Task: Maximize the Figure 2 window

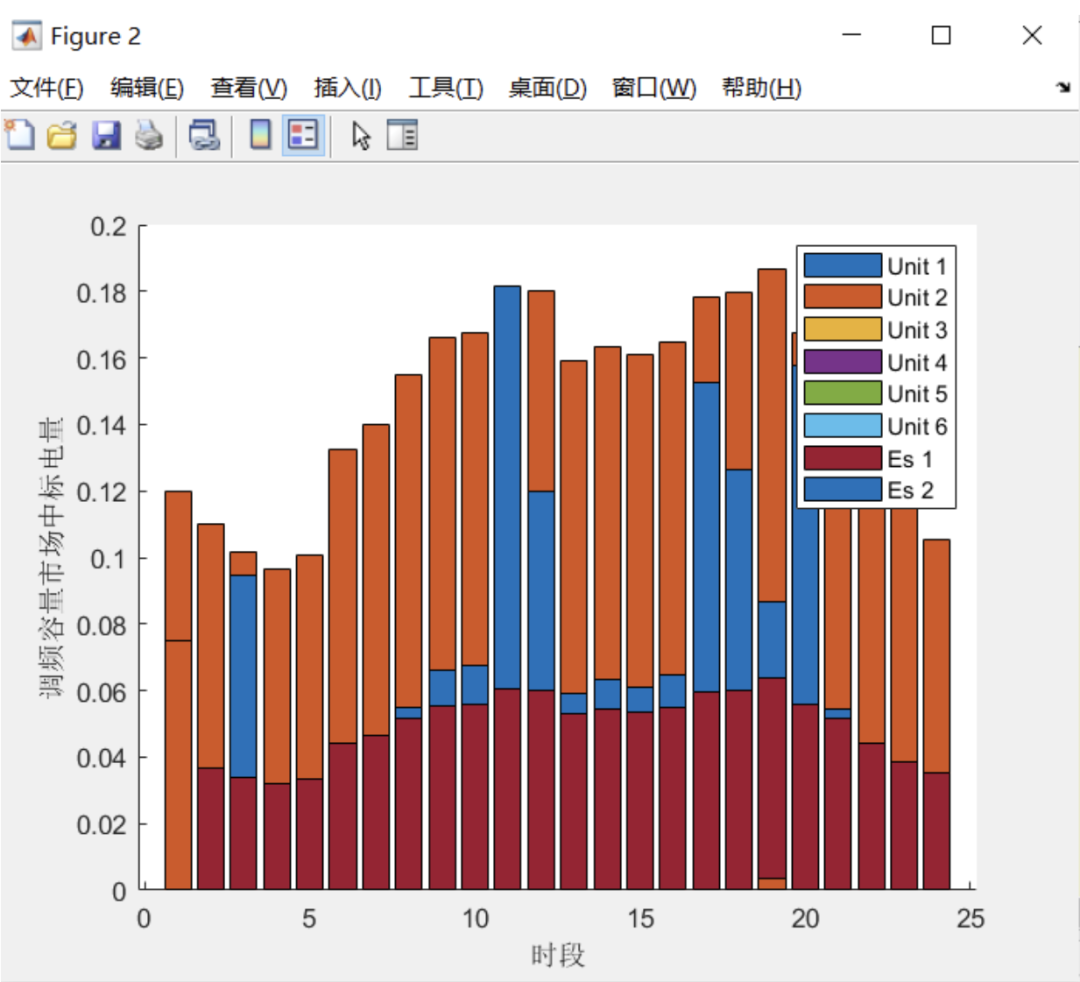Action: [x=941, y=35]
